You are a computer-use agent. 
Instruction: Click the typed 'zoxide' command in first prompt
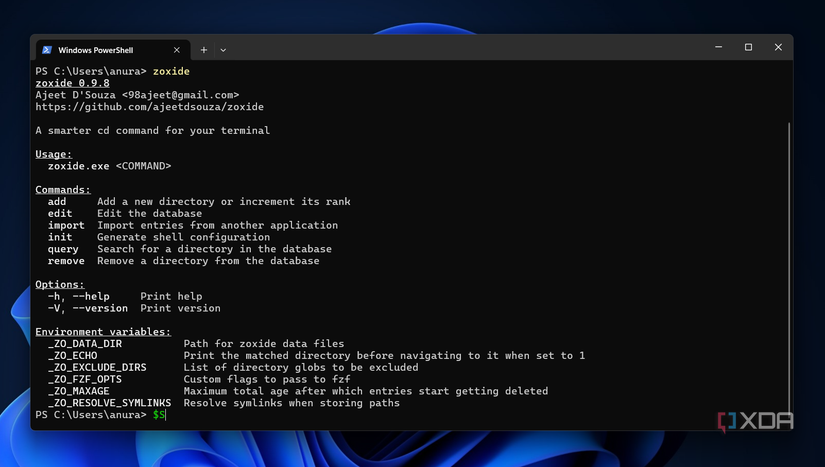point(171,72)
